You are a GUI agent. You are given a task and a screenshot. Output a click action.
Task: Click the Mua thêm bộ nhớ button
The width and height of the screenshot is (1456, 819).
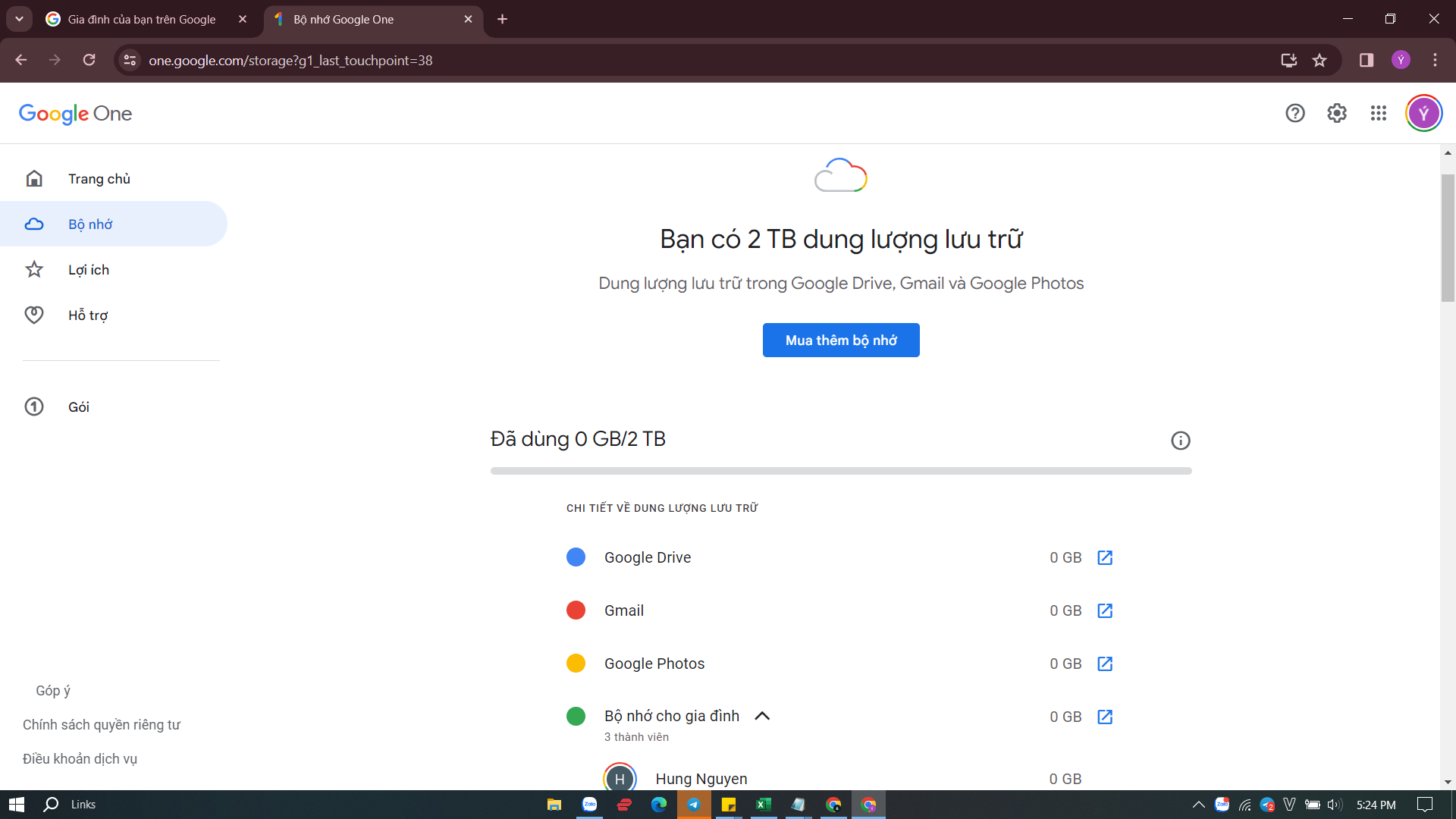[x=841, y=340]
